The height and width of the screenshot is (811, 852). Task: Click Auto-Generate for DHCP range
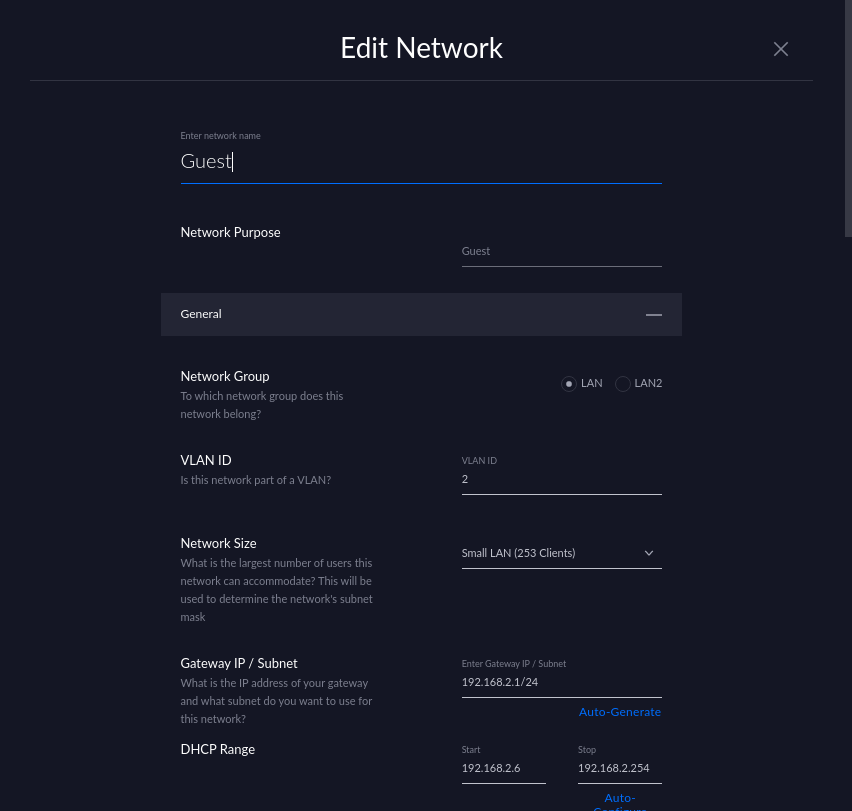click(x=619, y=711)
